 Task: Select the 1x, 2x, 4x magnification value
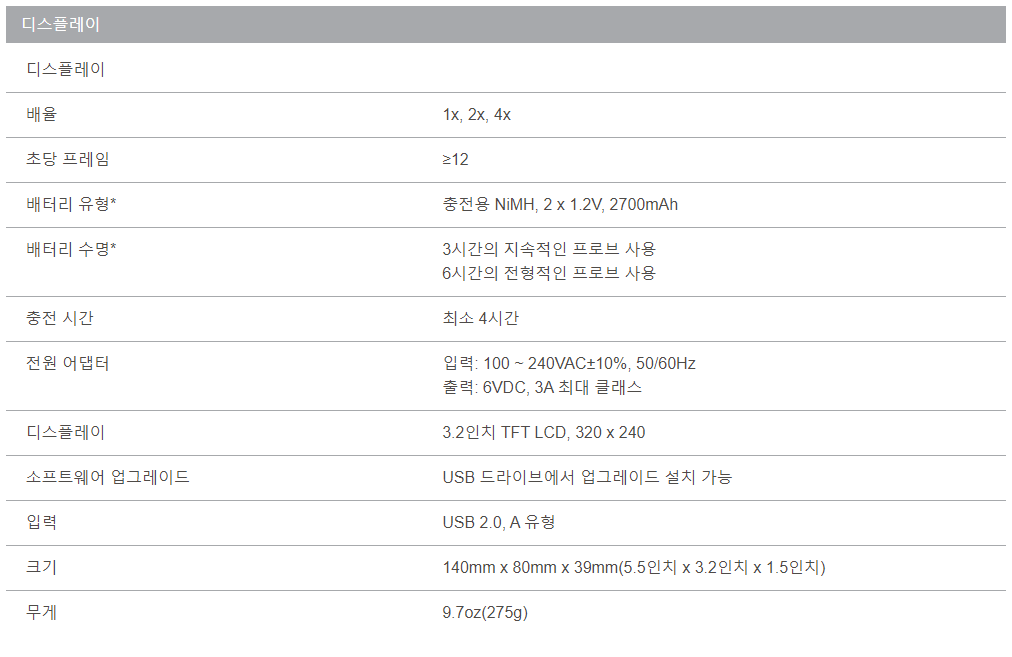coord(477,115)
